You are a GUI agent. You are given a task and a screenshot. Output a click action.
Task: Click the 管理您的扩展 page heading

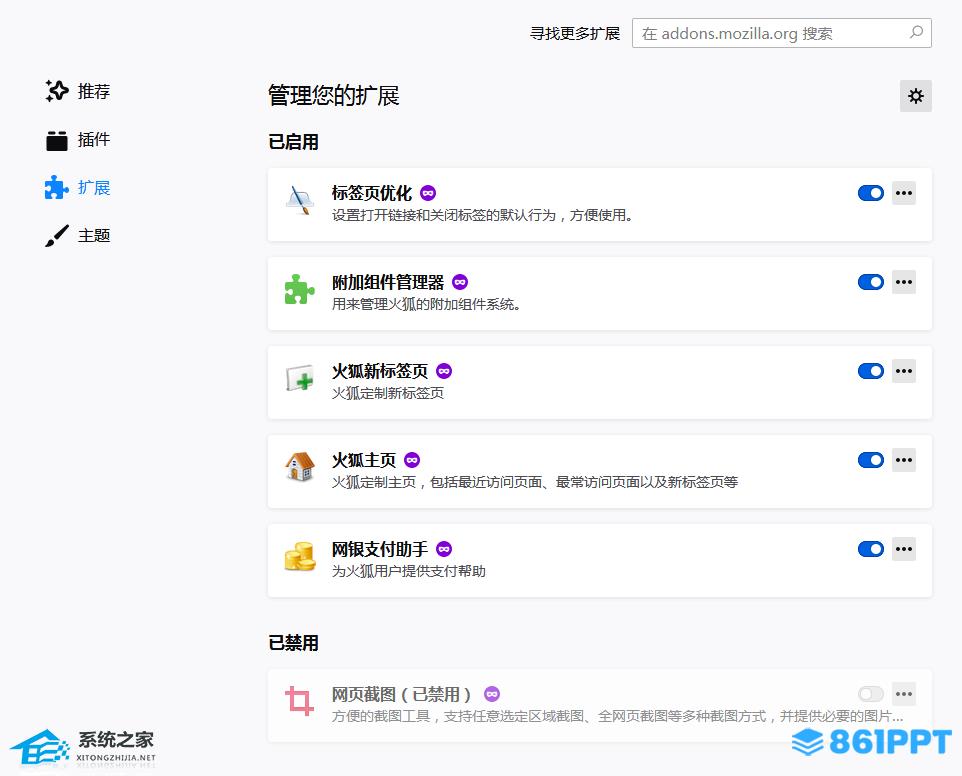pyautogui.click(x=334, y=96)
